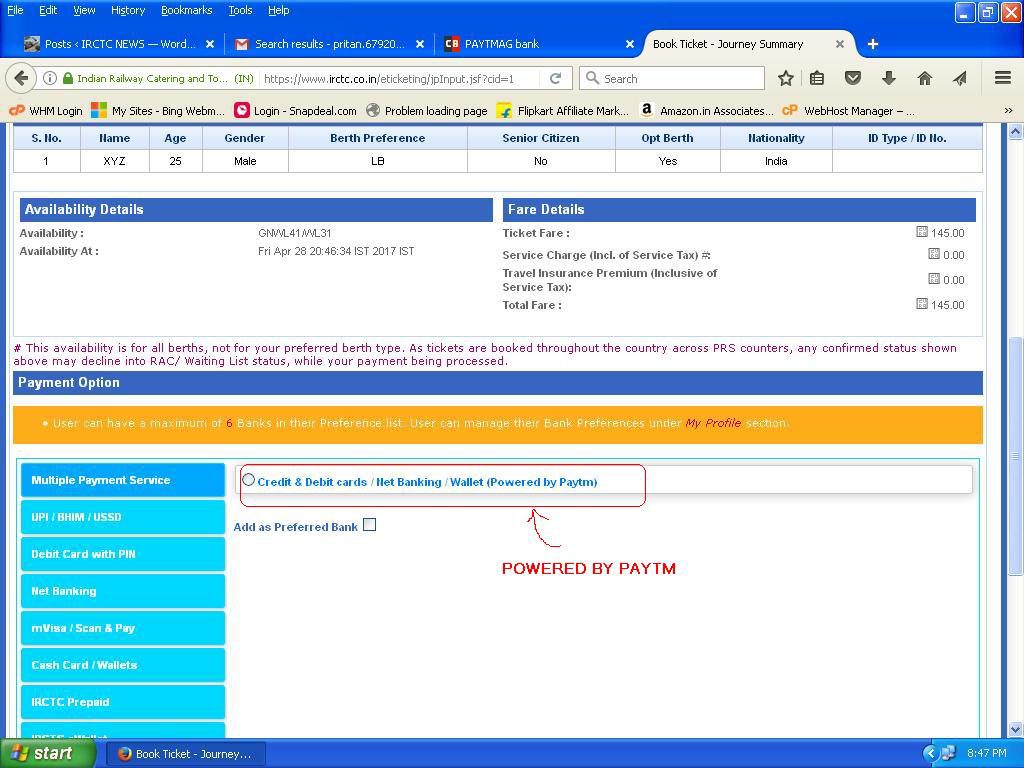Send tab to device icon
This screenshot has width=1024, height=768.
pos(959,78)
